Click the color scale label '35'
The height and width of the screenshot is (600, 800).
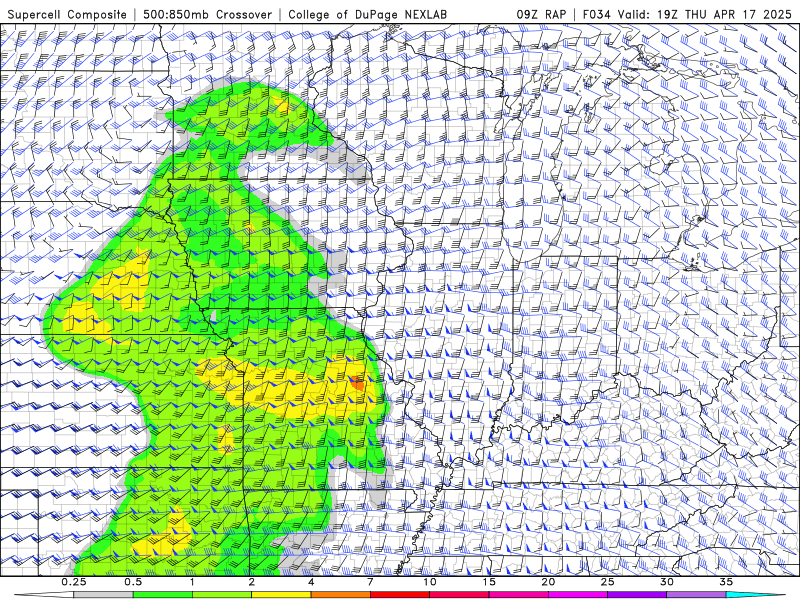coord(726,582)
